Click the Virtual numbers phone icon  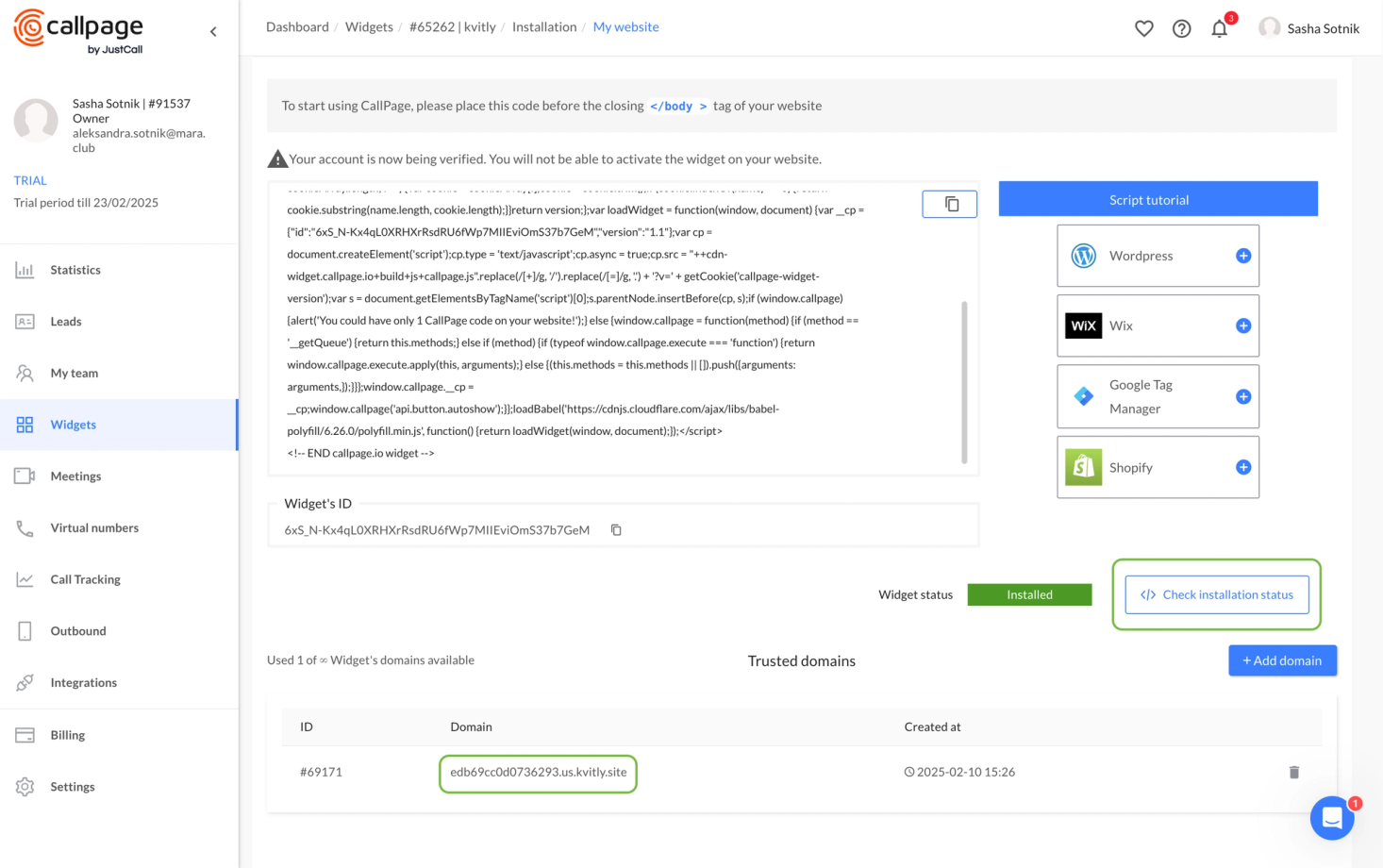25,528
